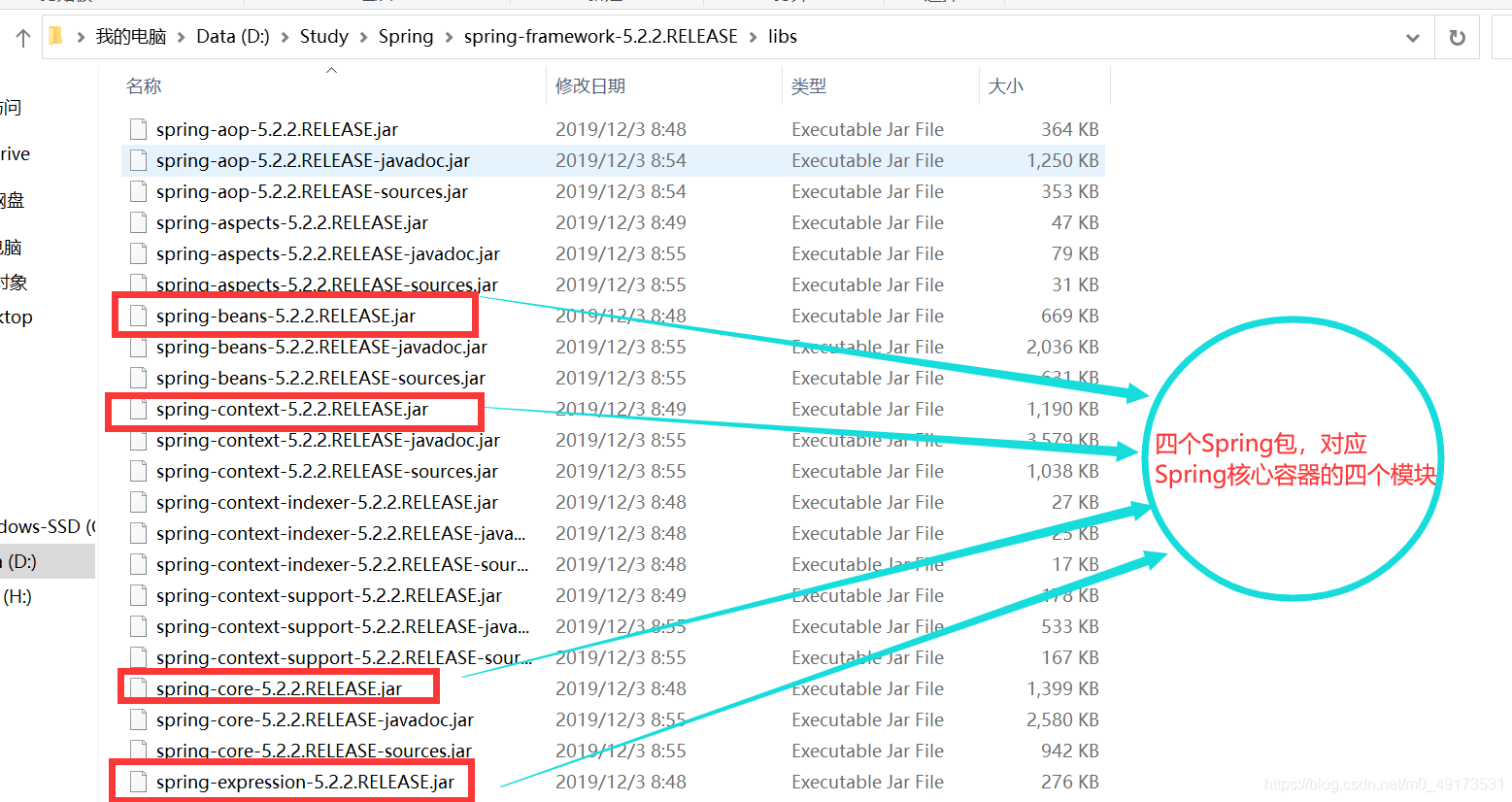
Task: Expand the chevron after Data (D:) breadcrumb
Action: (x=285, y=38)
